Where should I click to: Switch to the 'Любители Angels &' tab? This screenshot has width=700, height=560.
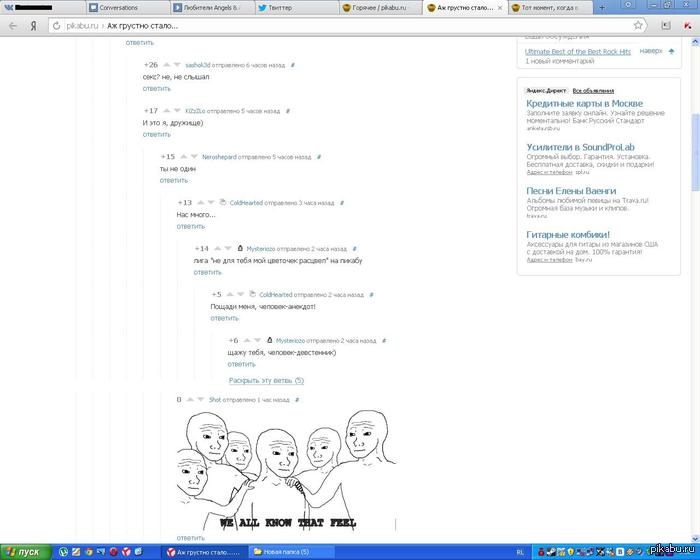pyautogui.click(x=212, y=8)
